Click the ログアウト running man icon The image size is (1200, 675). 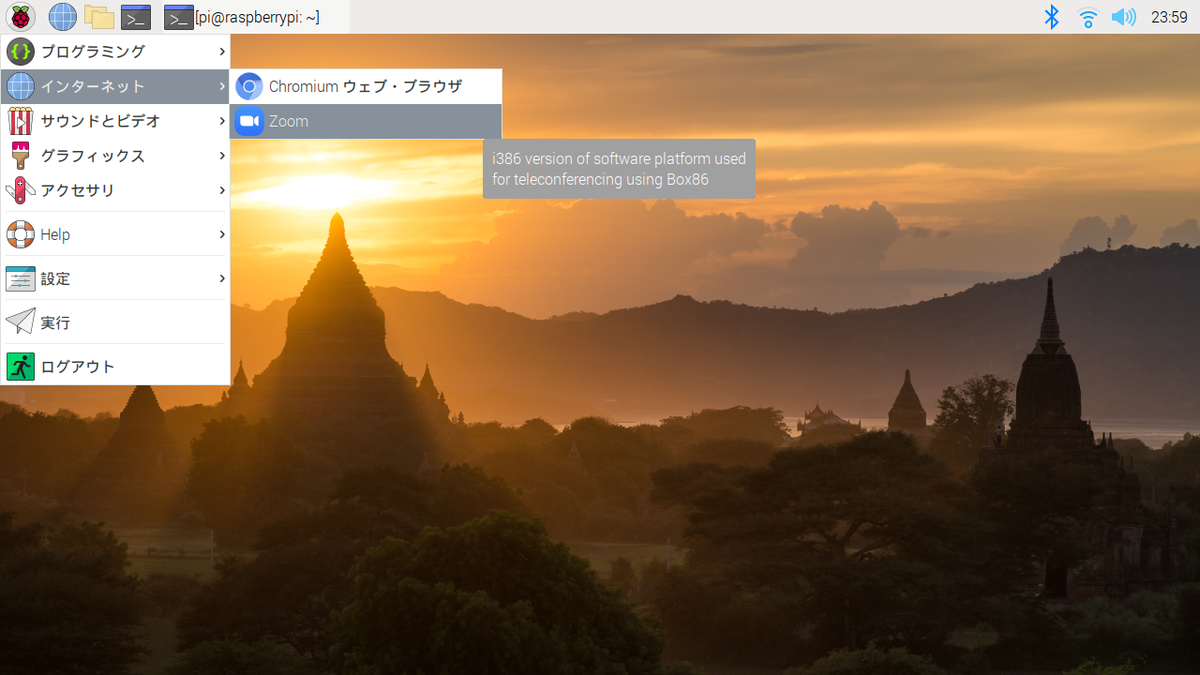pyautogui.click(x=20, y=366)
